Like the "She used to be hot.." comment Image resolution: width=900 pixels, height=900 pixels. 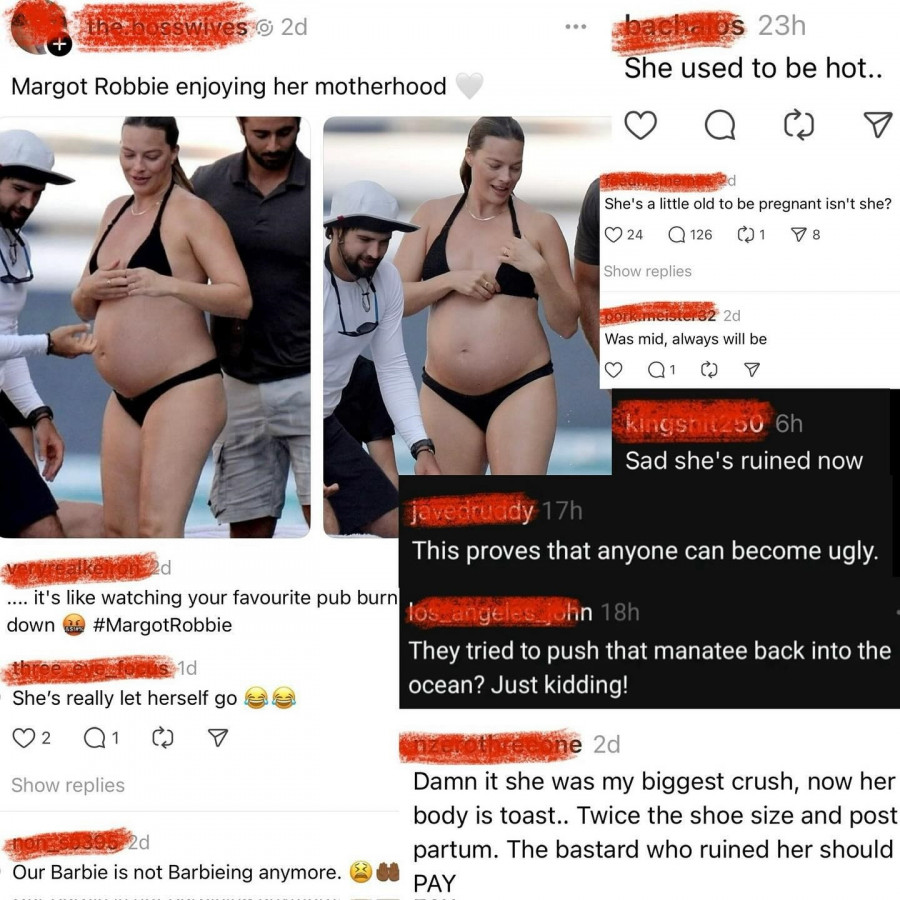coord(640,125)
